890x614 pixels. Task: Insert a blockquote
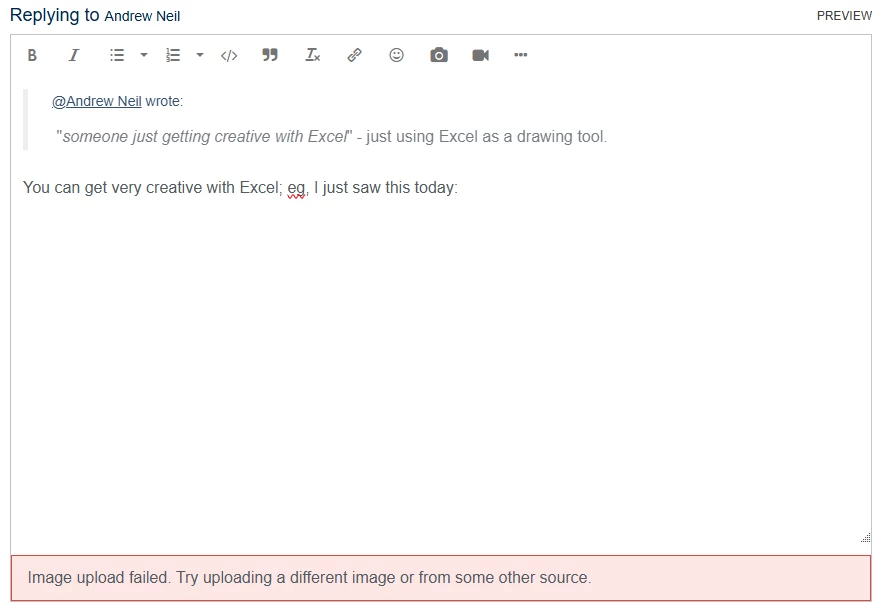[x=270, y=55]
